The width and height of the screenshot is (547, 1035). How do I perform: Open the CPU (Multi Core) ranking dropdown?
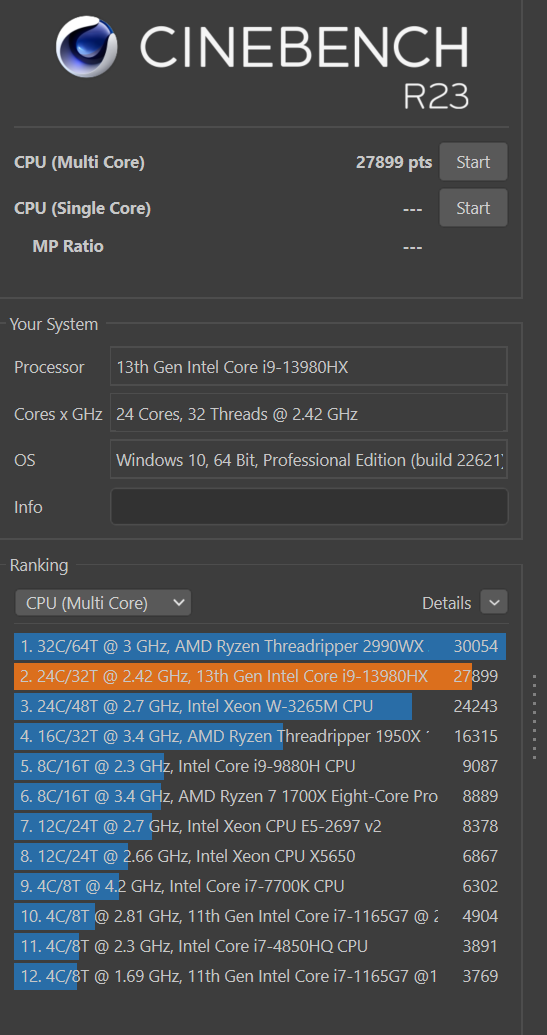[x=103, y=603]
